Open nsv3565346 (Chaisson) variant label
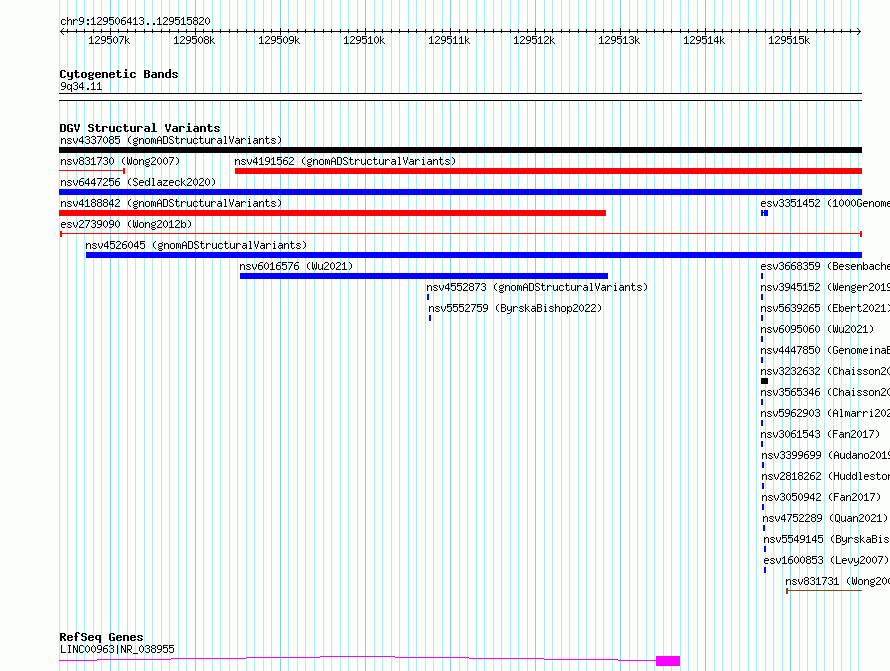 tap(825, 392)
